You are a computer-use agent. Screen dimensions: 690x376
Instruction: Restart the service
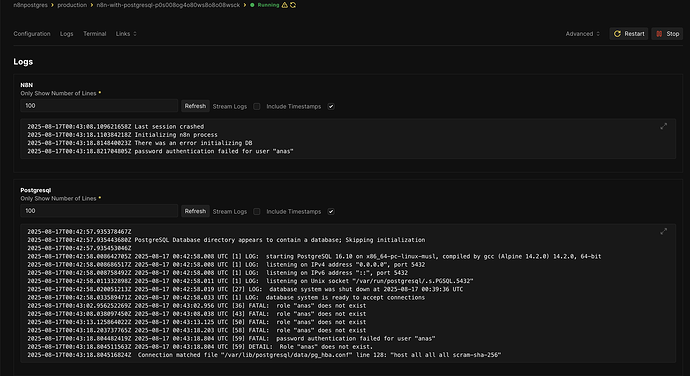pos(629,34)
